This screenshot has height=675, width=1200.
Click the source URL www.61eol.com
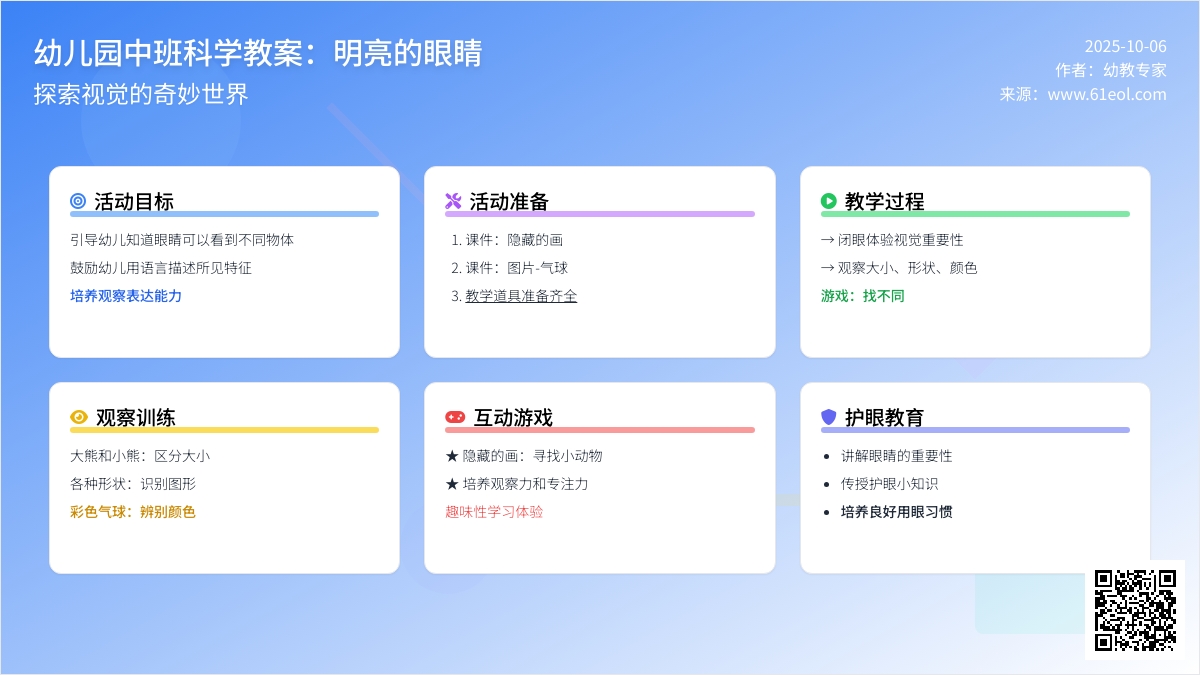(x=1107, y=94)
